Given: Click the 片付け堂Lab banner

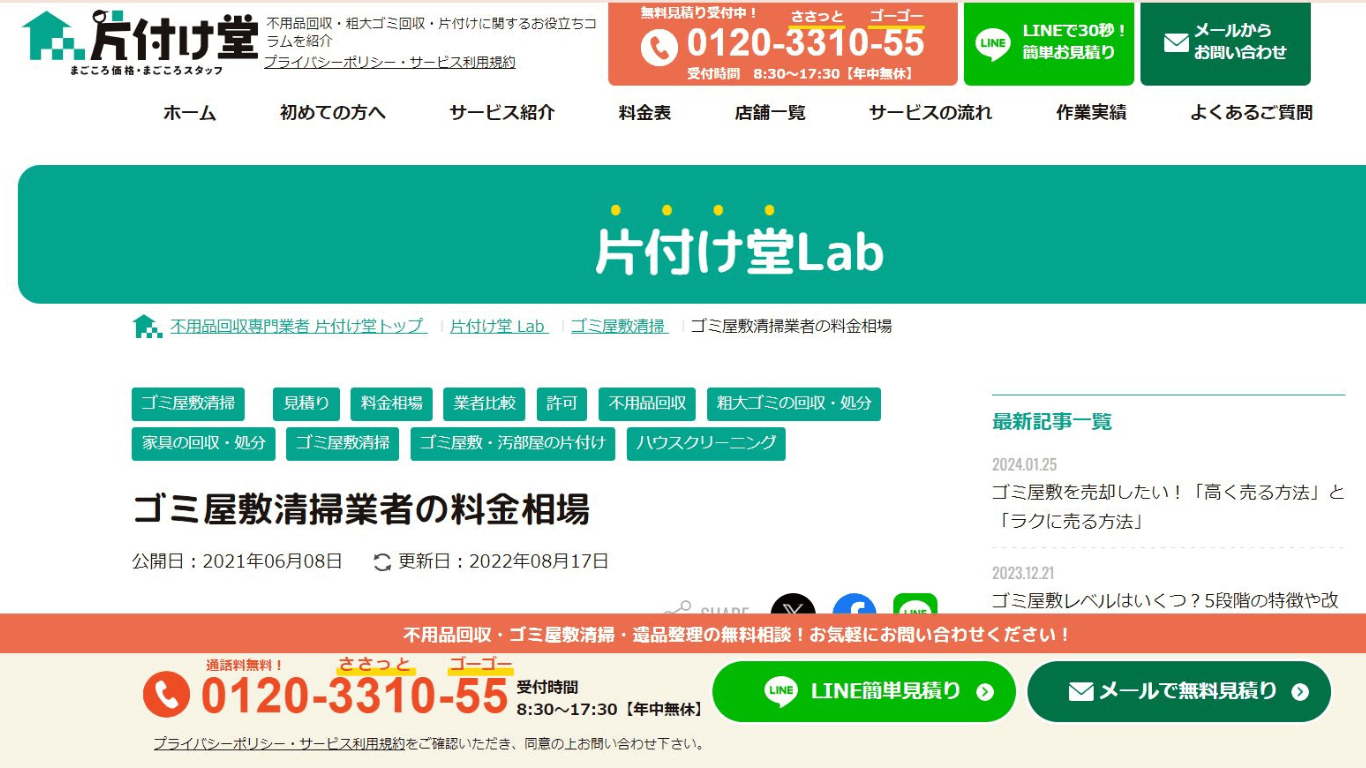Looking at the screenshot, I should pyautogui.click(x=692, y=234).
